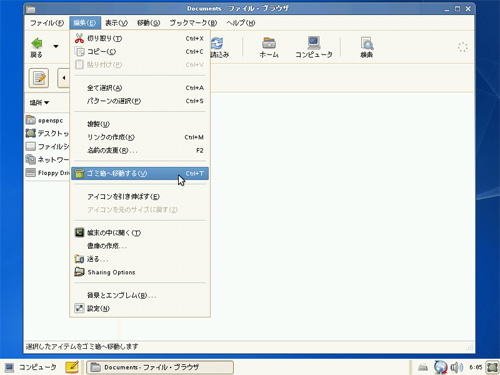Select 書庫の作成... entry
The image size is (500, 375).
[x=140, y=246]
